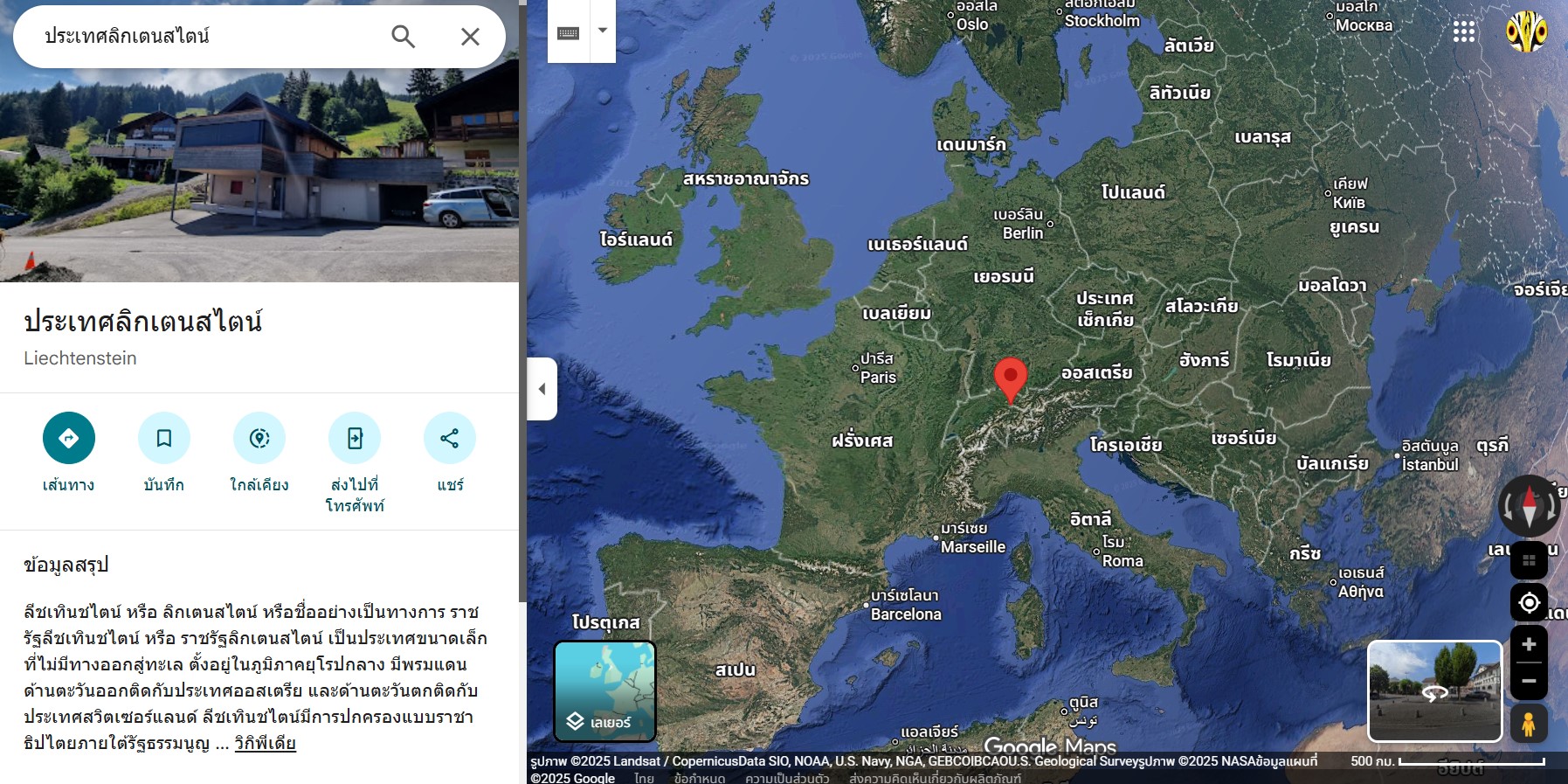Screen dimensions: 1568x784
Task: Click the yellow Pegman Street View icon
Action: click(1529, 725)
